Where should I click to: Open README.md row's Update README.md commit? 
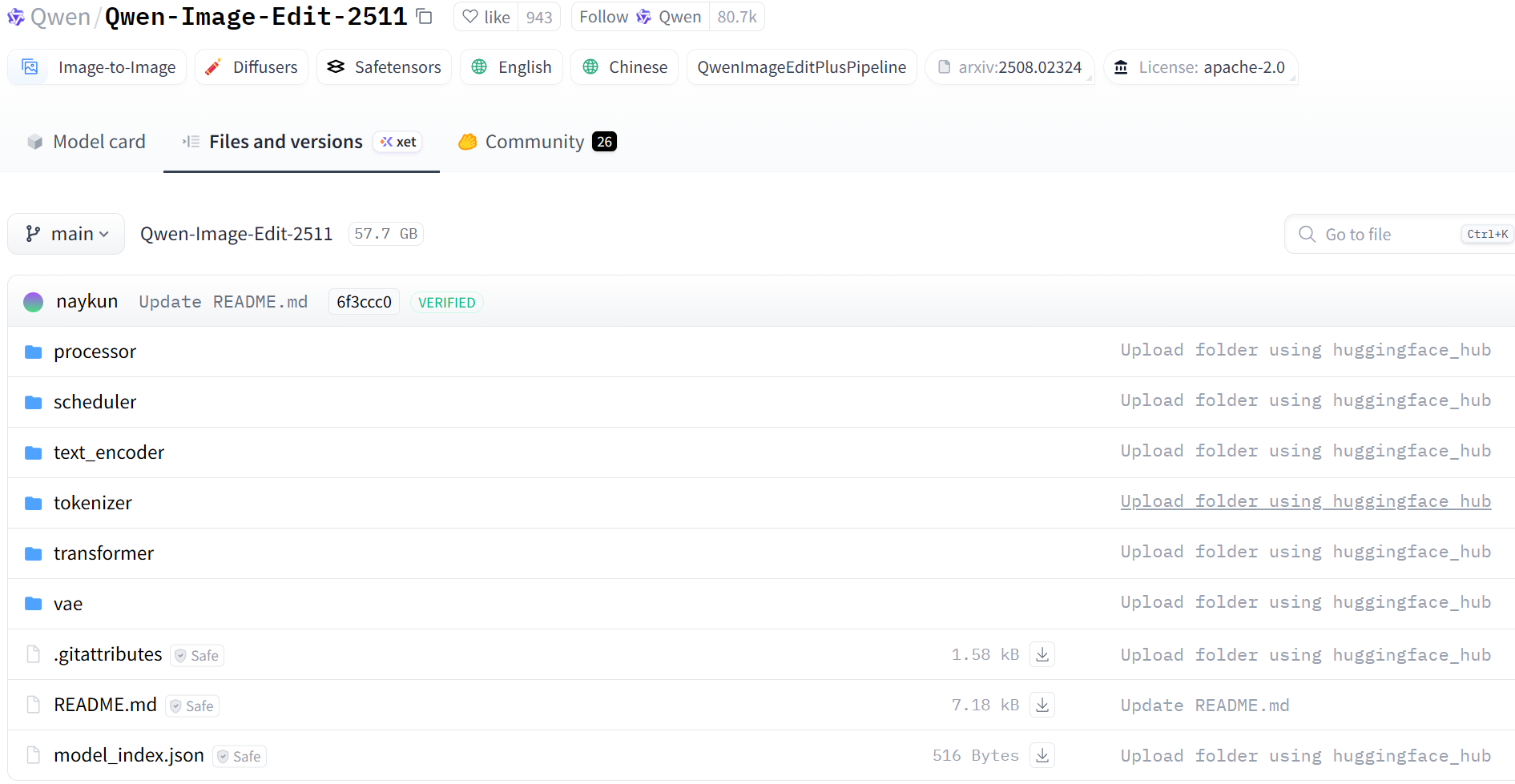tap(1205, 706)
